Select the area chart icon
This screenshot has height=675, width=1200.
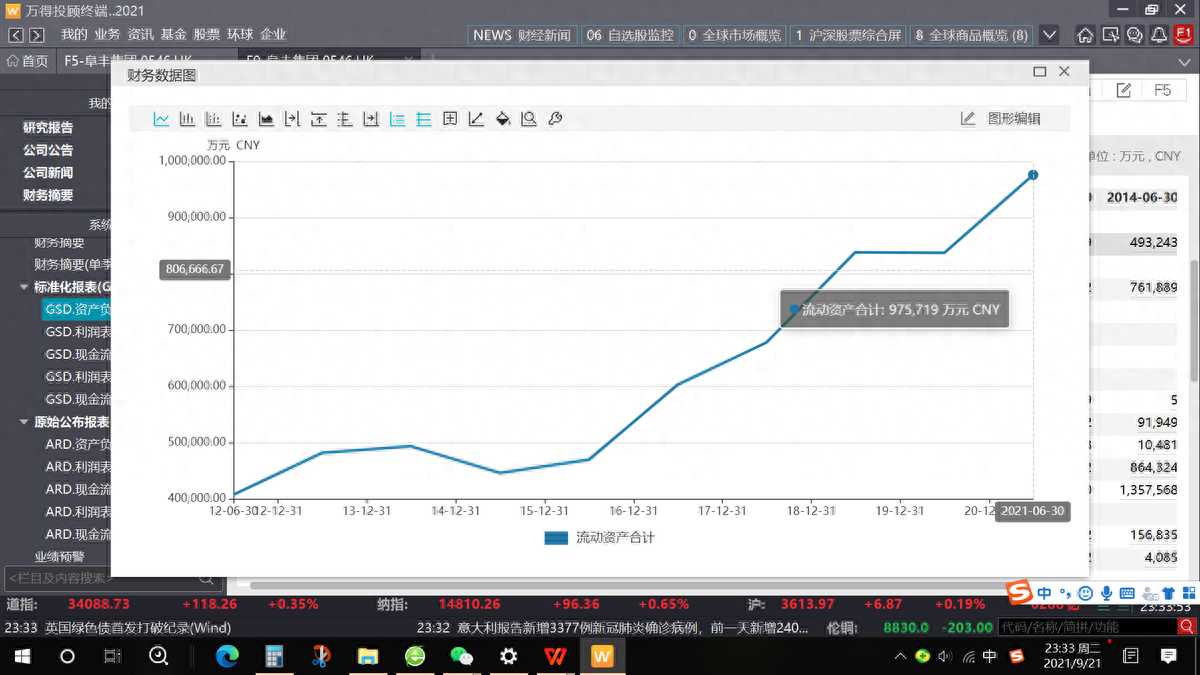[266, 119]
